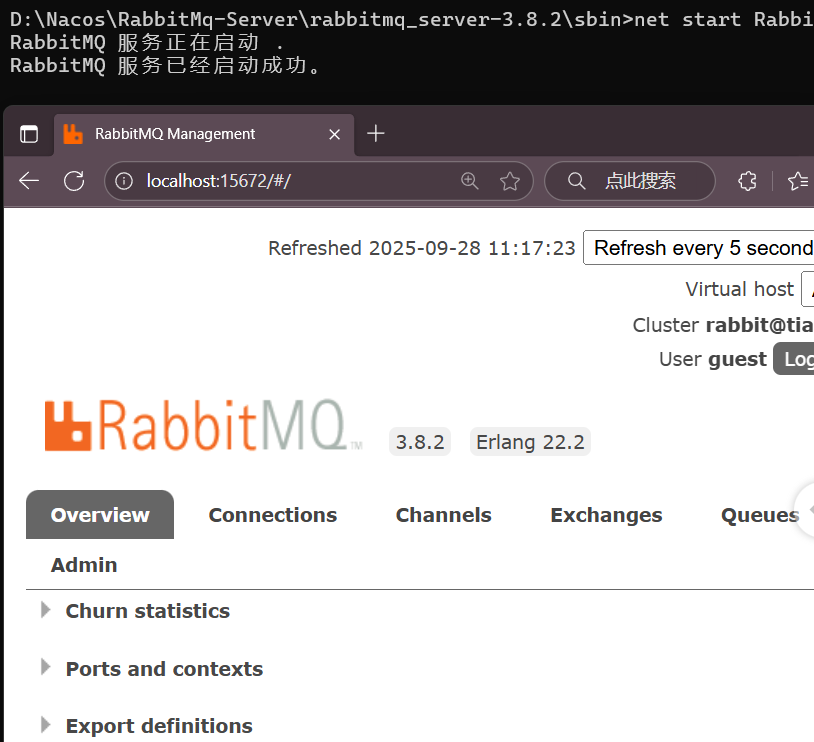Click the zoom magnifier icon in address bar
The width and height of the screenshot is (814, 742).
click(469, 181)
